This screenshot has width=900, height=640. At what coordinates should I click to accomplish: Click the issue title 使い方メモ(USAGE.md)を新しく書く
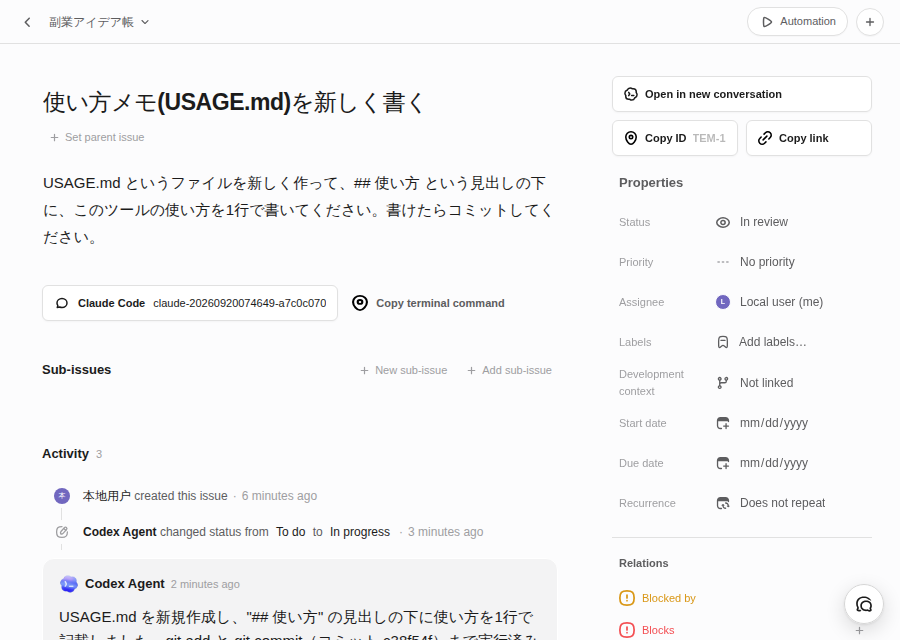[234, 102]
